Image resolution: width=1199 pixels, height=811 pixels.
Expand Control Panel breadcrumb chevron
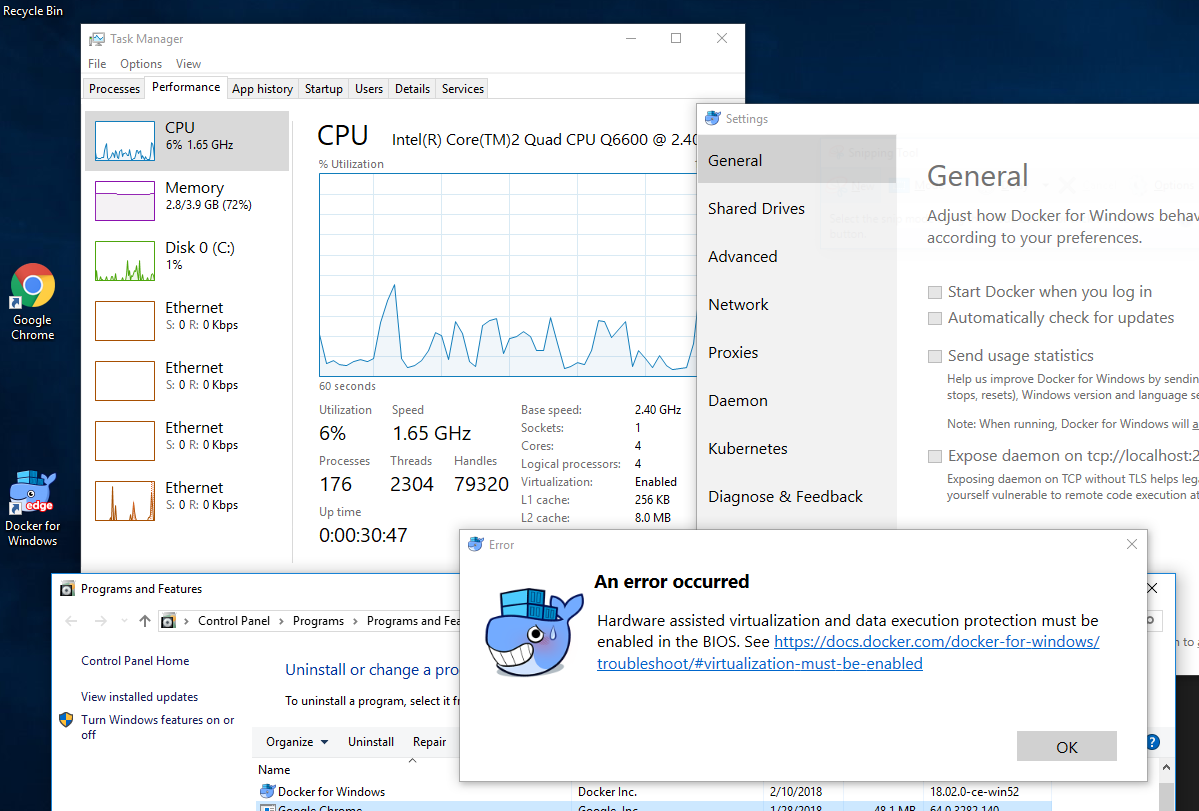pyautogui.click(x=281, y=621)
